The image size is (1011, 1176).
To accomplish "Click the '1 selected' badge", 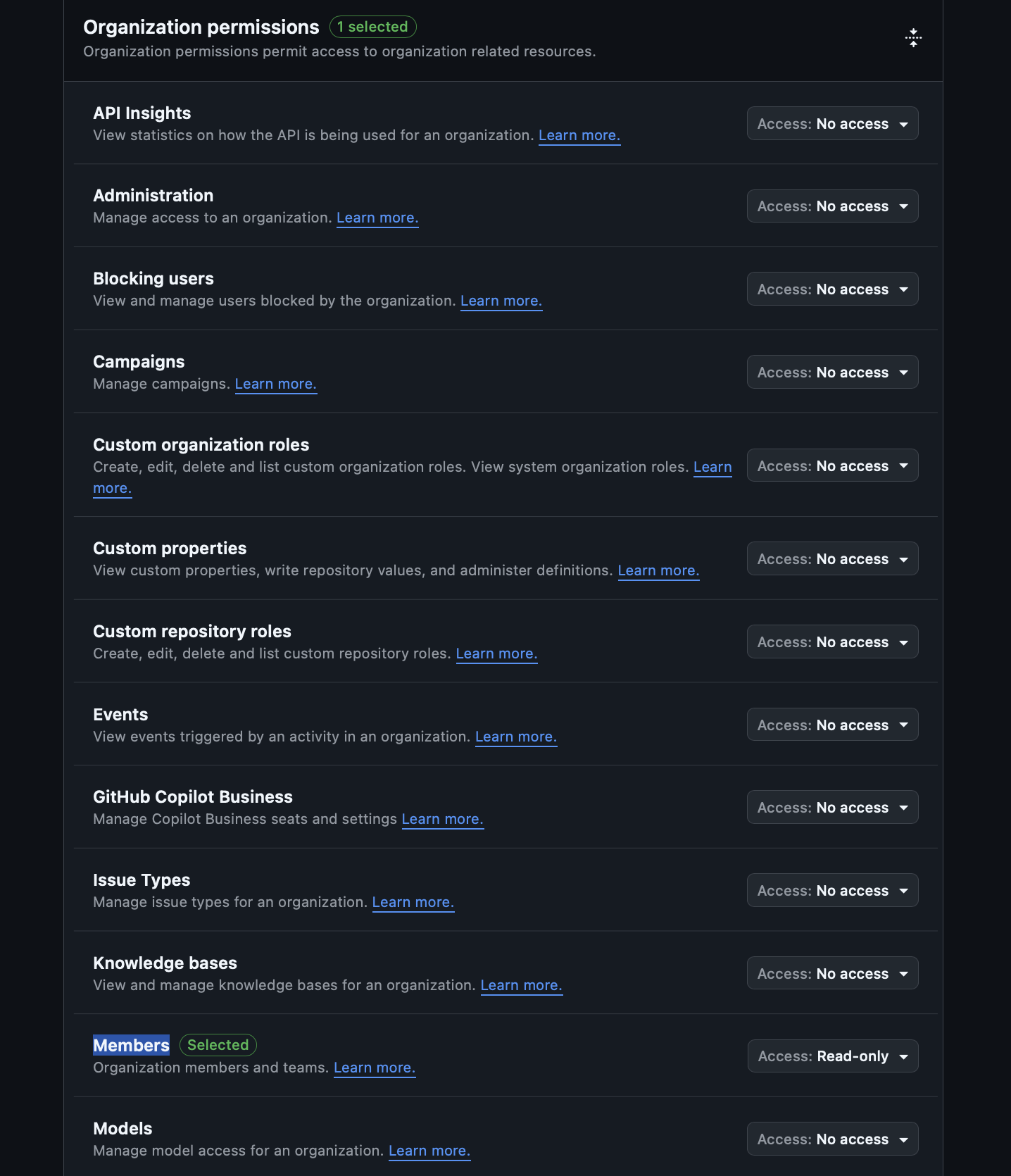I will (373, 27).
